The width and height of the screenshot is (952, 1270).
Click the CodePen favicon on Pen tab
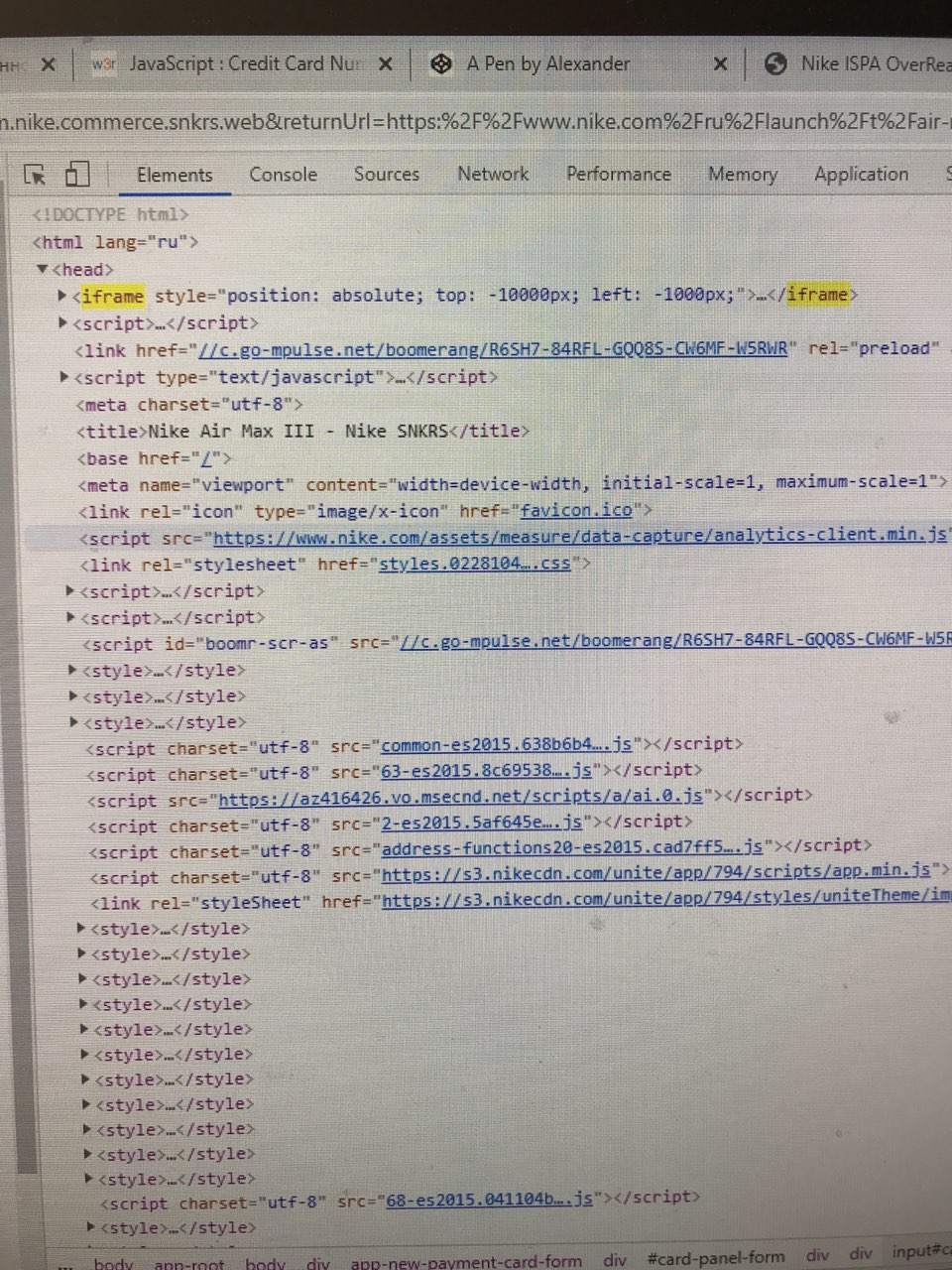441,64
